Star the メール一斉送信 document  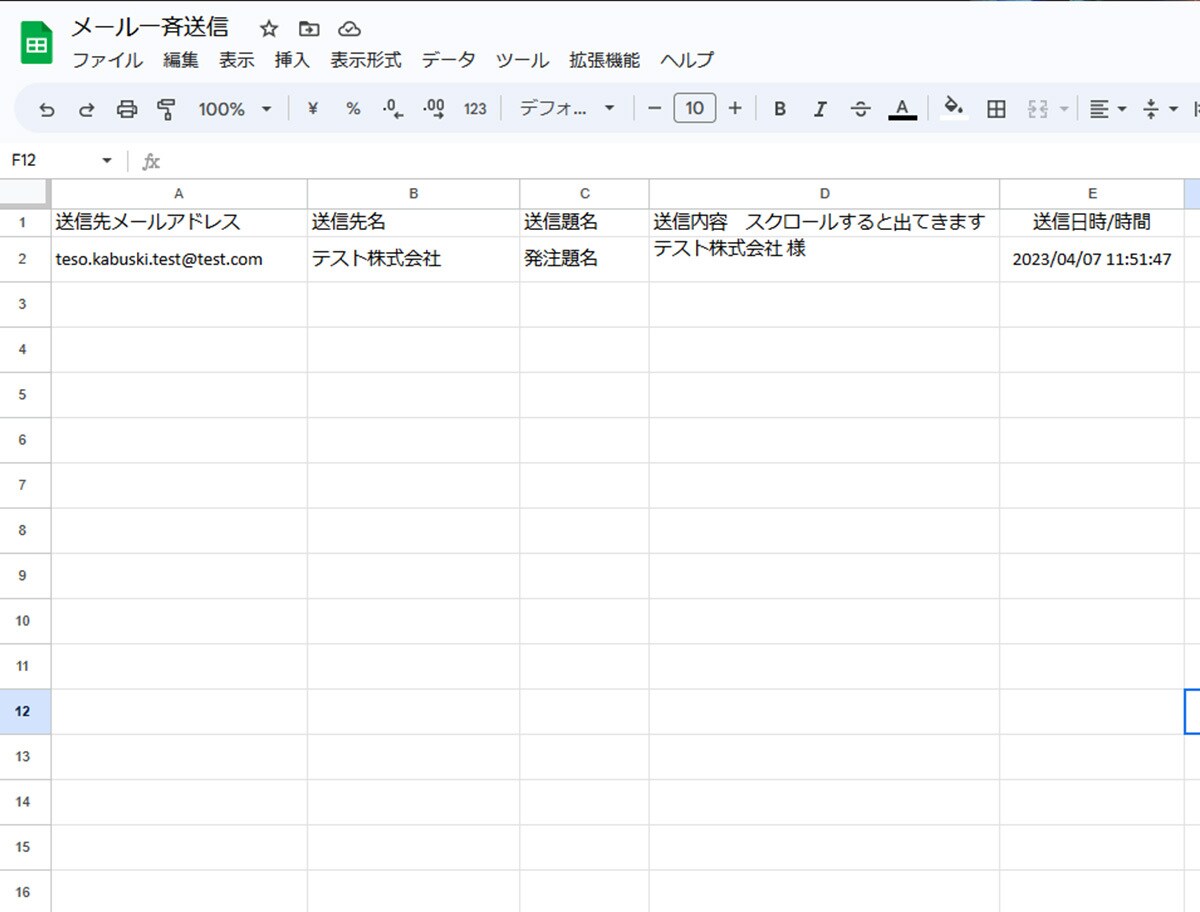point(268,28)
